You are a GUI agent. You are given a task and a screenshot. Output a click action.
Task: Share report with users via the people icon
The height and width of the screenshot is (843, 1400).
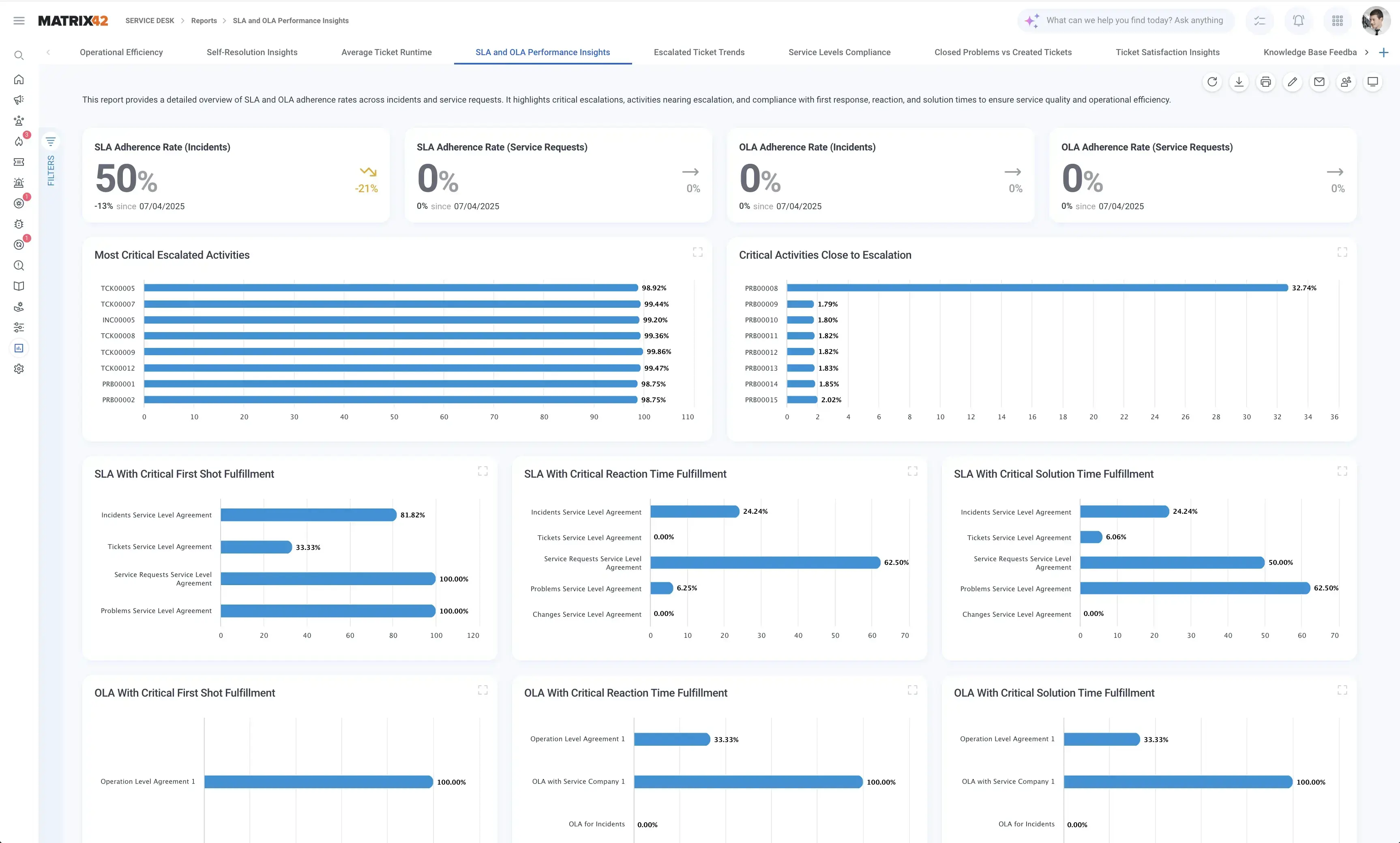click(x=1346, y=82)
